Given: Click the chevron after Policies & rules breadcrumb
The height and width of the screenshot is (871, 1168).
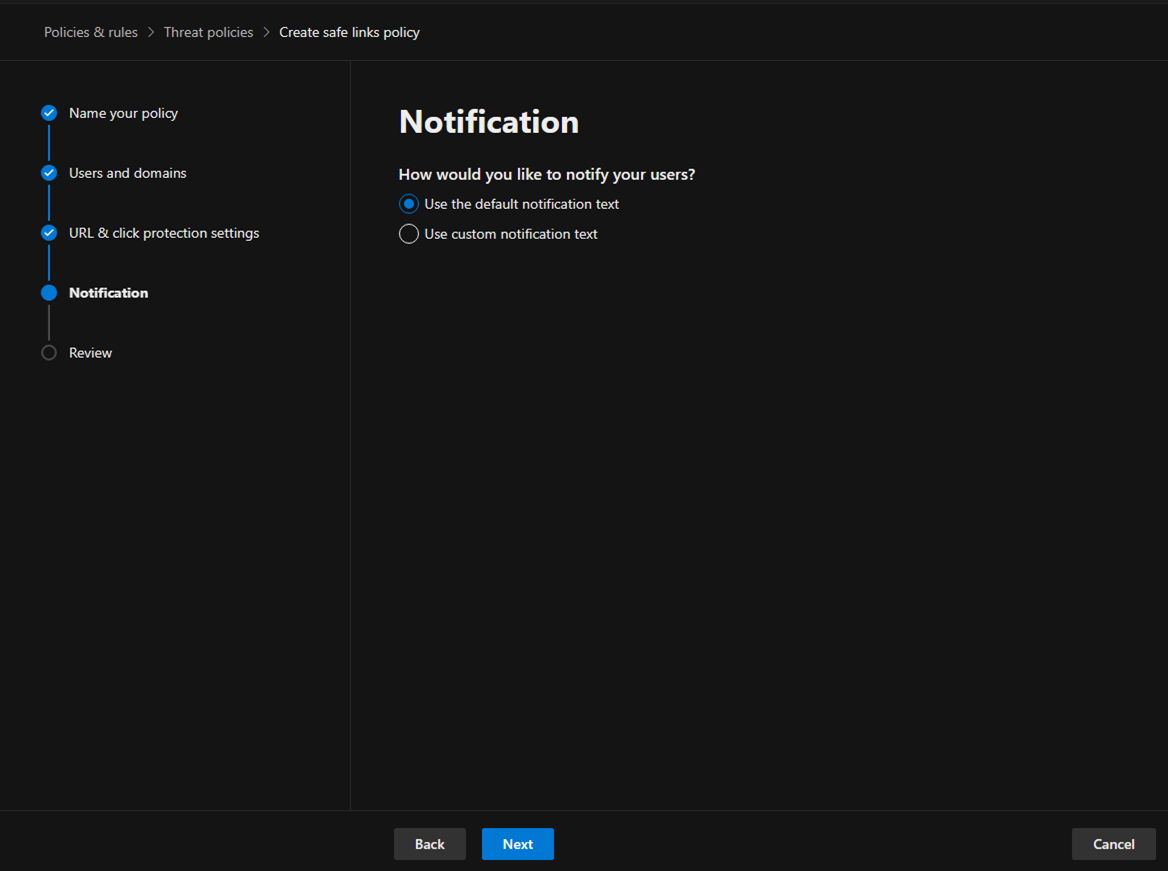Looking at the screenshot, I should (151, 33).
